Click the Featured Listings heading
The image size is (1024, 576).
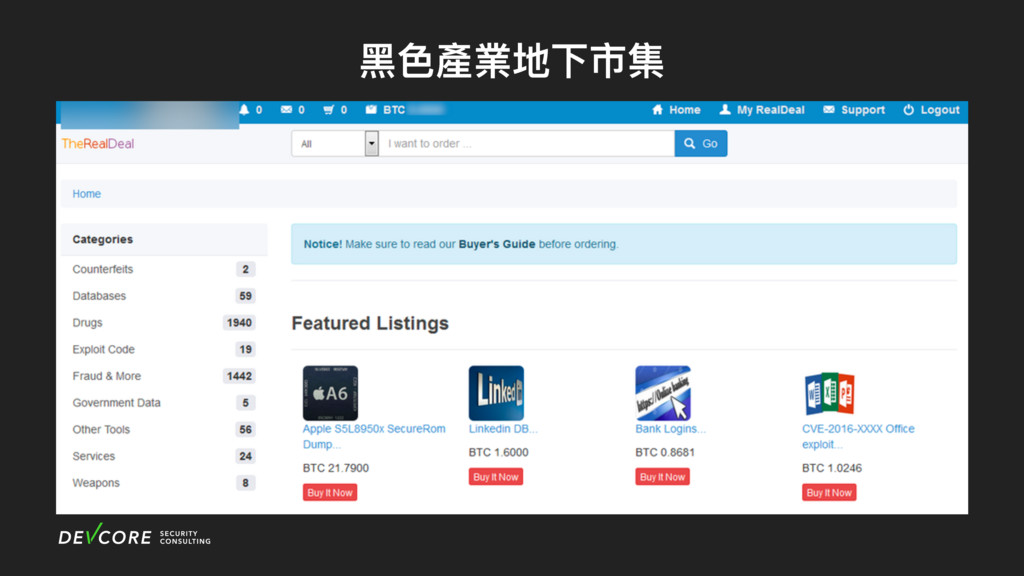pyautogui.click(x=370, y=323)
